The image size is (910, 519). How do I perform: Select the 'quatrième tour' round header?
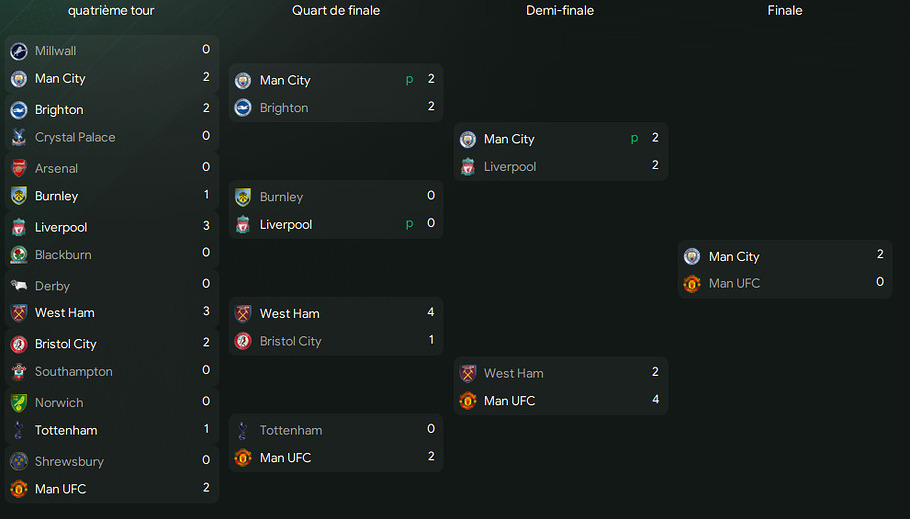pyautogui.click(x=111, y=11)
